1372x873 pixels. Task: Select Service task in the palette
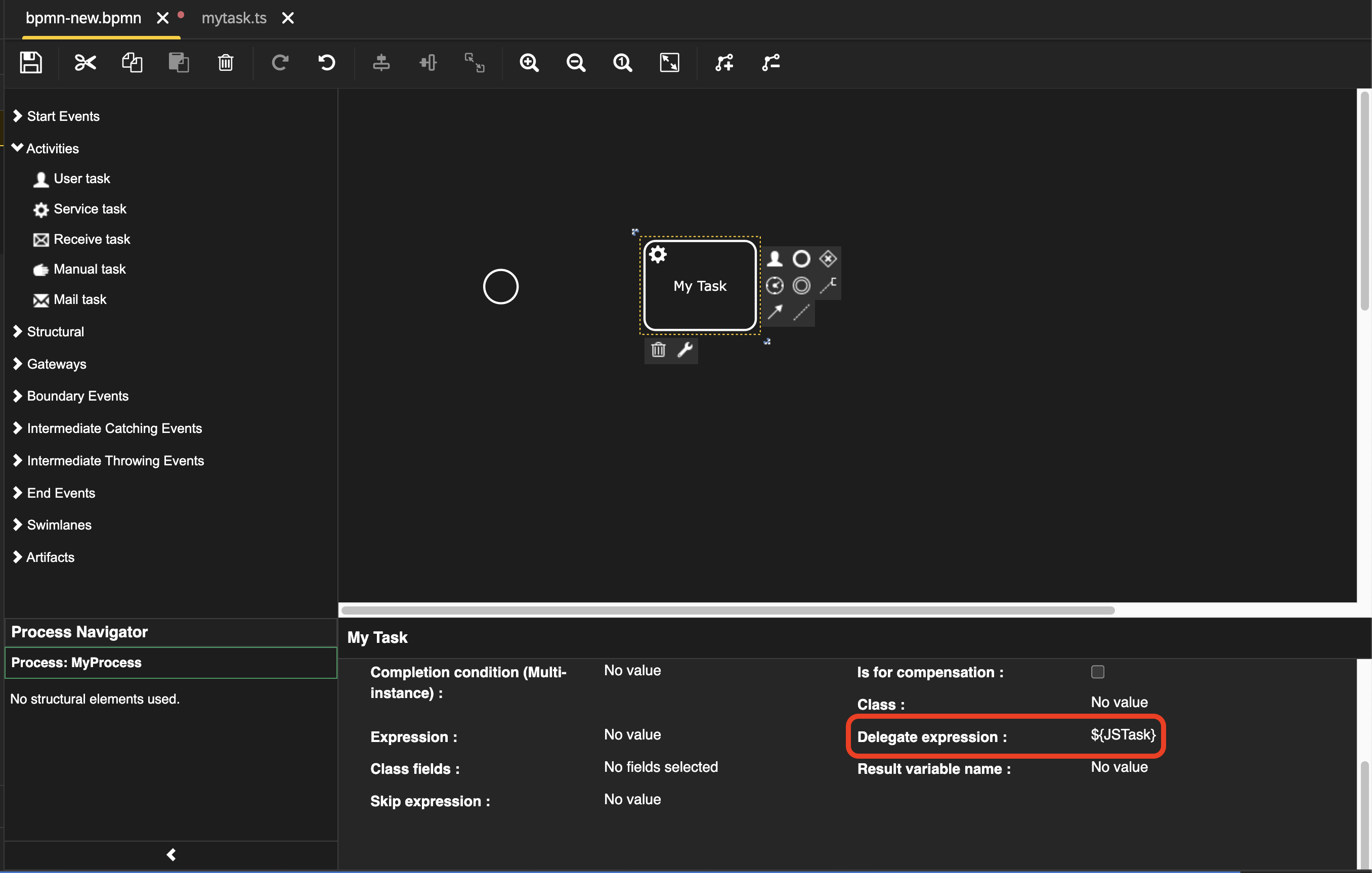[90, 209]
